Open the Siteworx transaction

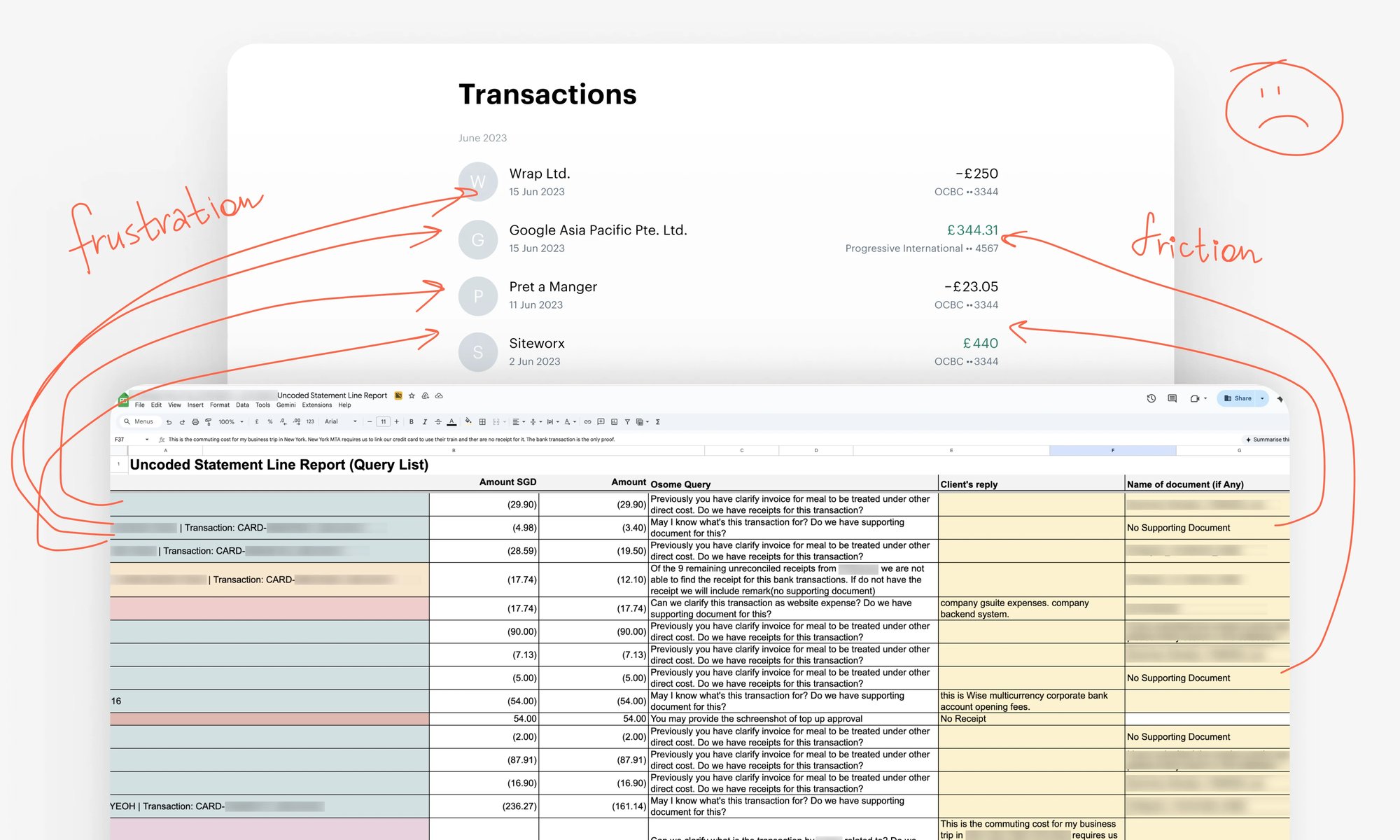728,352
